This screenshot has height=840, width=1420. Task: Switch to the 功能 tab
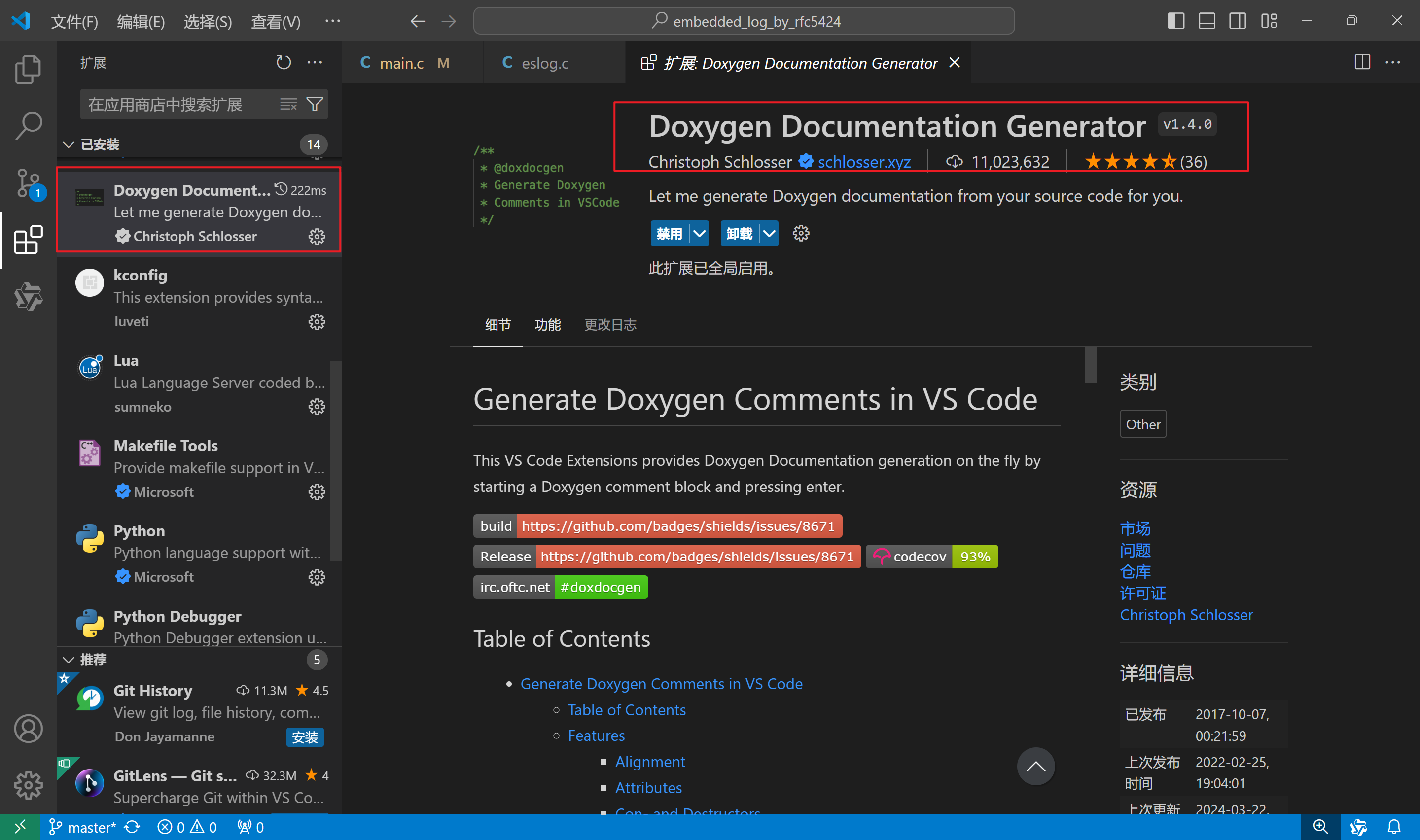point(547,325)
